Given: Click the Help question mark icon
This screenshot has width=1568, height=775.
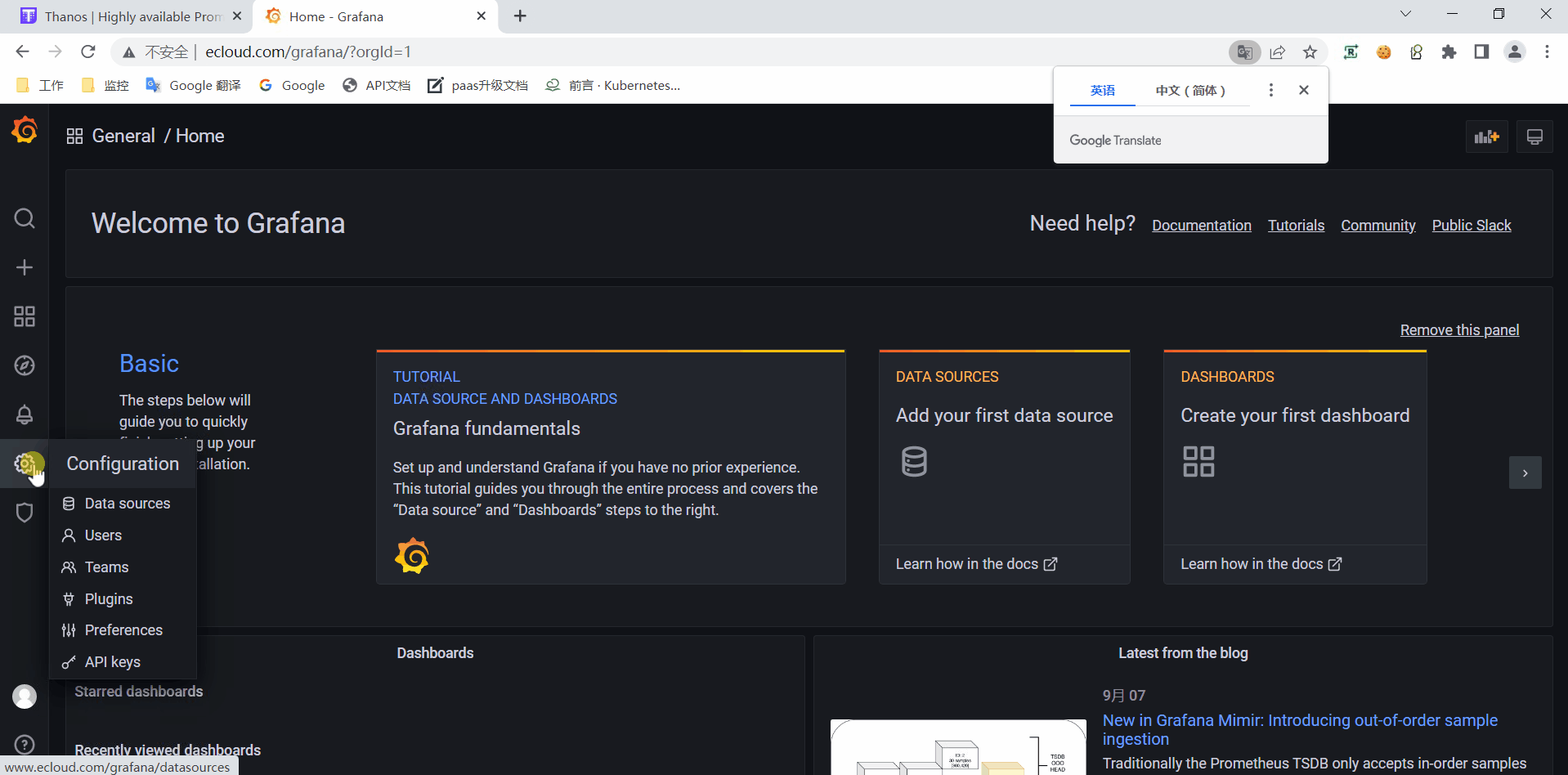Looking at the screenshot, I should pyautogui.click(x=25, y=745).
